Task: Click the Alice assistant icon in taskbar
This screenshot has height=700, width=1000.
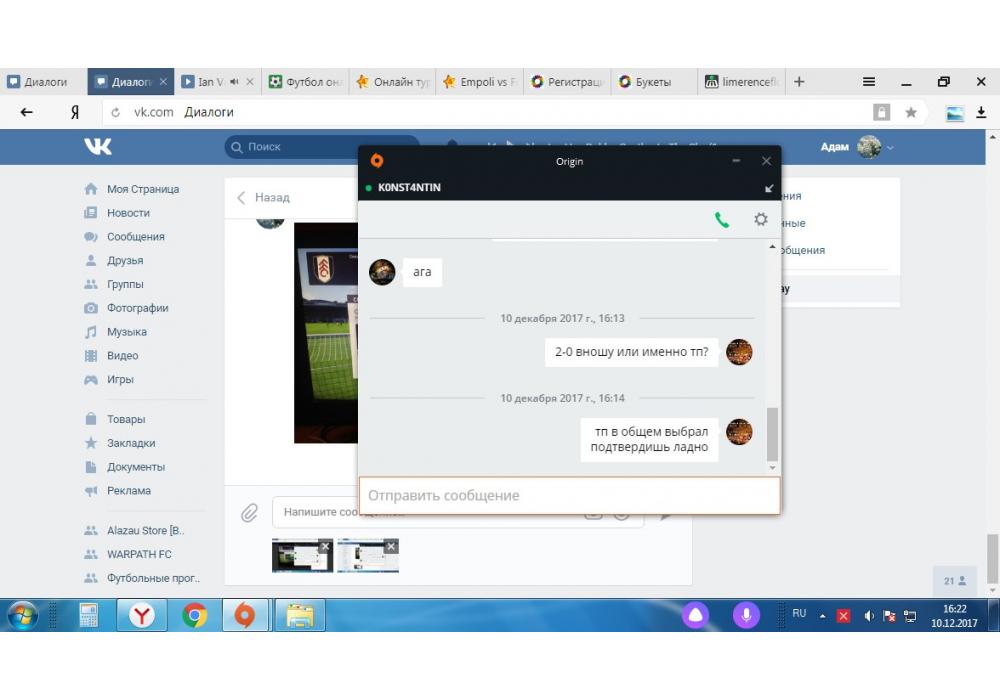Action: point(695,616)
